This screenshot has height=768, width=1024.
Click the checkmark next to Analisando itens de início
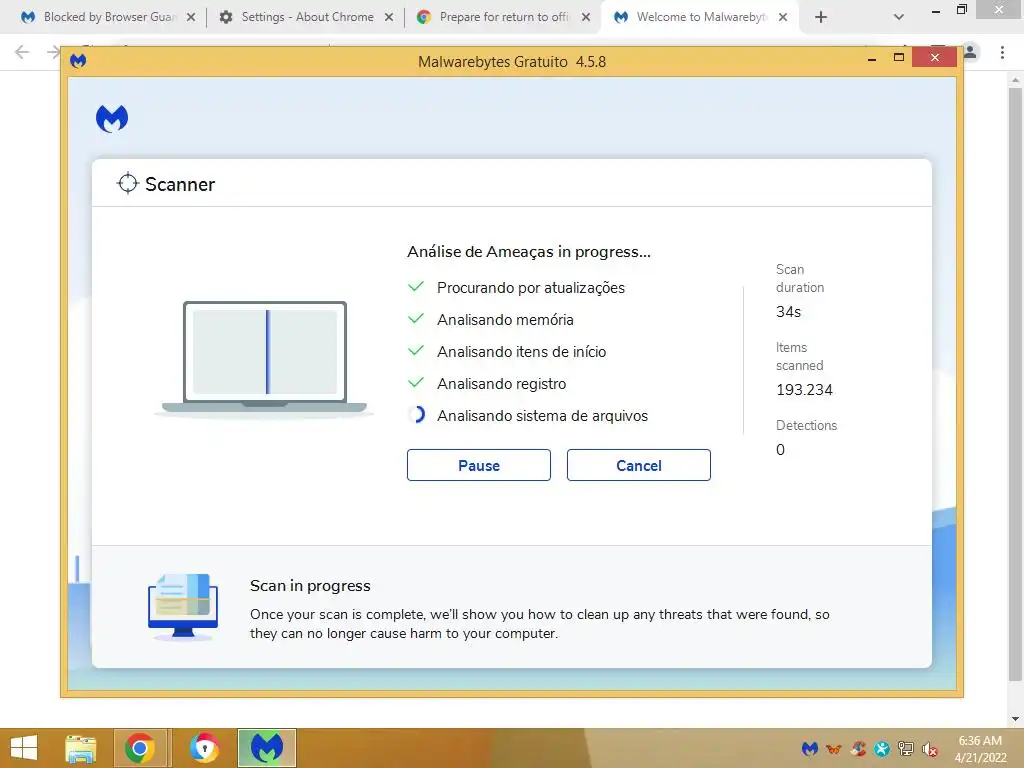click(416, 351)
